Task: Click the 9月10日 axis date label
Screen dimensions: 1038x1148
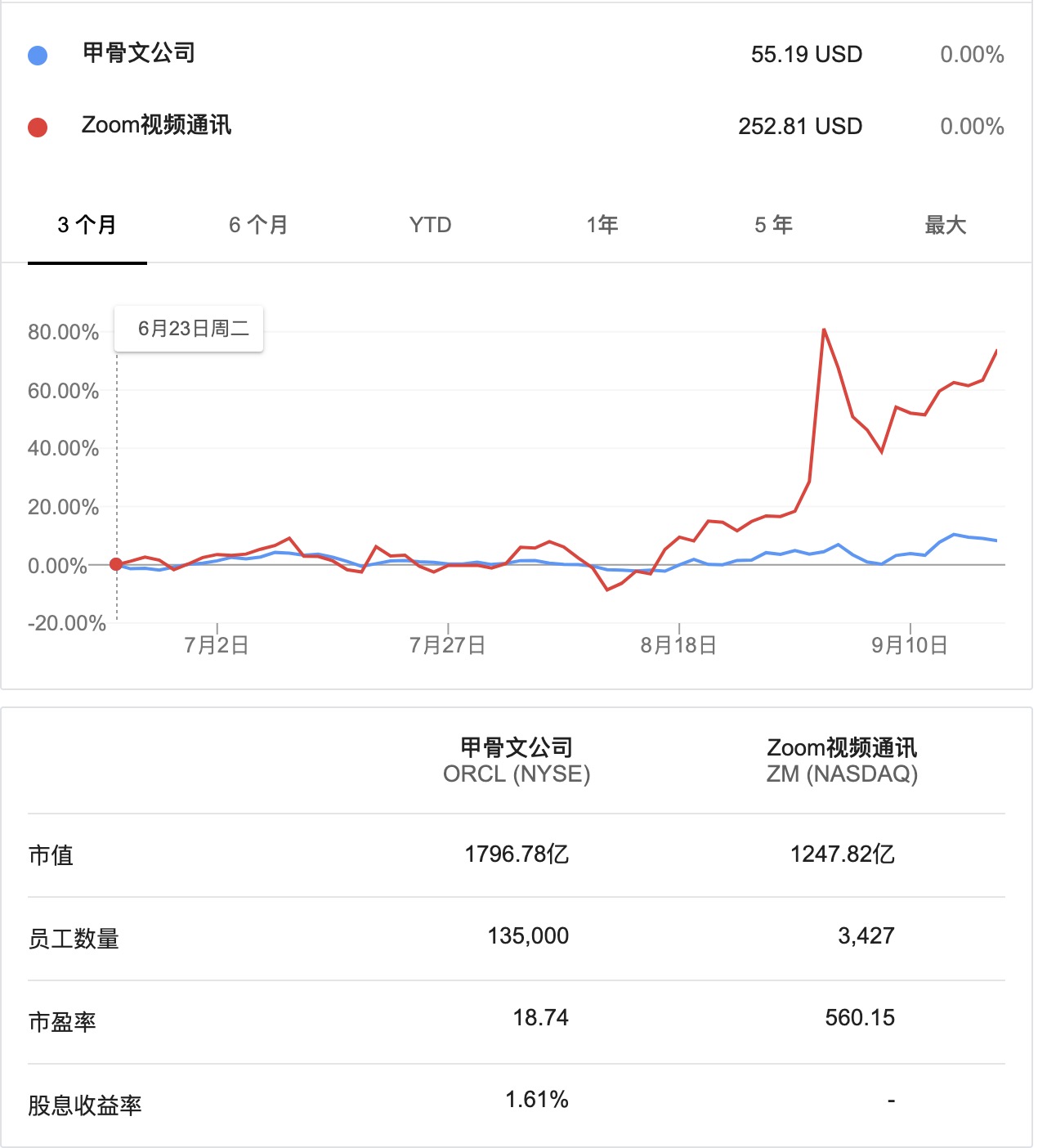Action: pyautogui.click(x=909, y=645)
